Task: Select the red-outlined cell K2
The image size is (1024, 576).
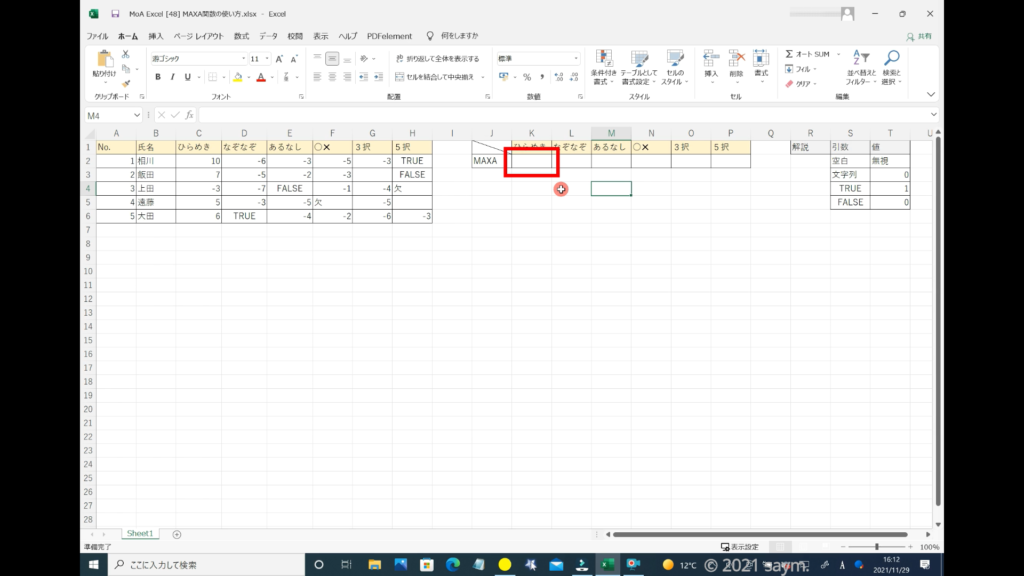Action: (x=531, y=160)
